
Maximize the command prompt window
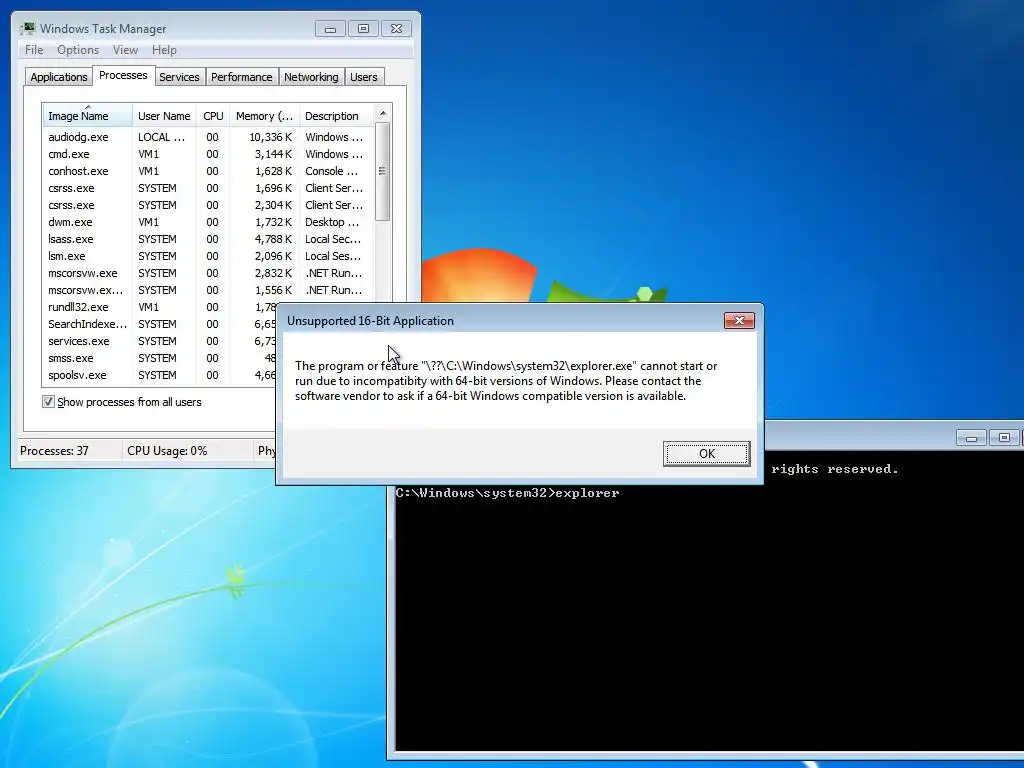click(1004, 438)
